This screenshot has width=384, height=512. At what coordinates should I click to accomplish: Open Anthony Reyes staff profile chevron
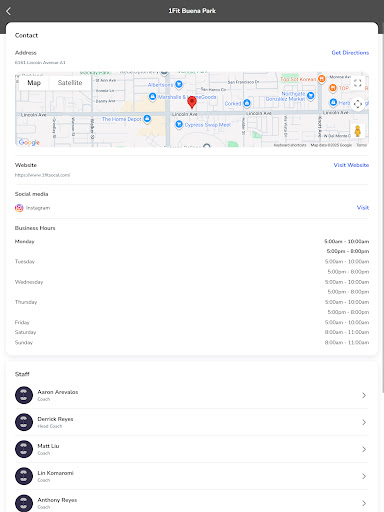point(364,503)
